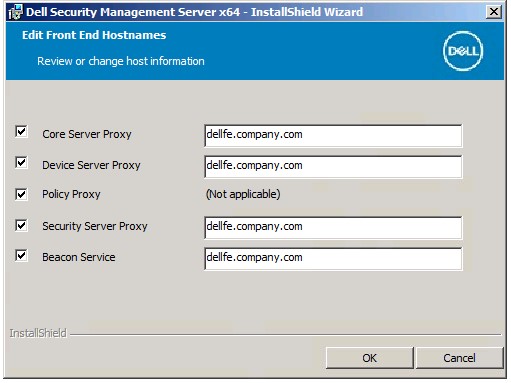Uncheck the Core Server Proxy checkbox

tap(21, 132)
